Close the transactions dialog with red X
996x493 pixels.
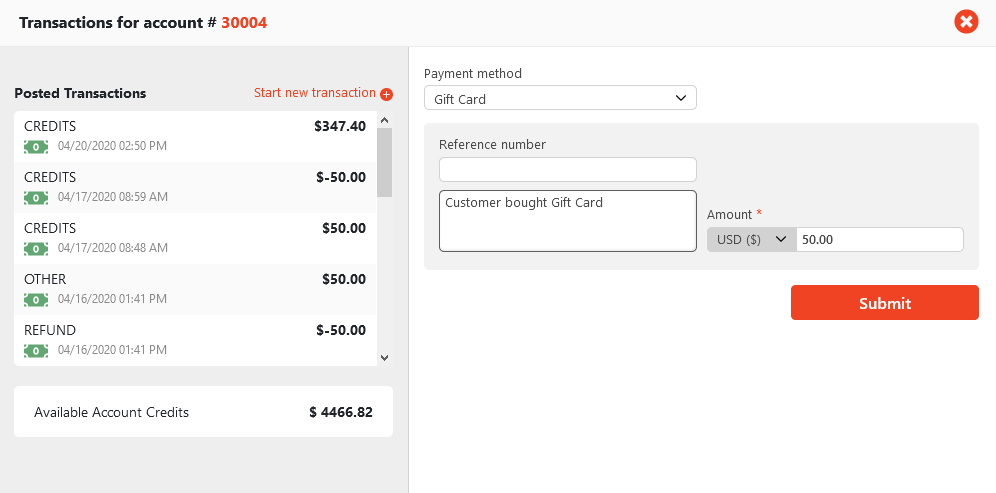point(966,21)
